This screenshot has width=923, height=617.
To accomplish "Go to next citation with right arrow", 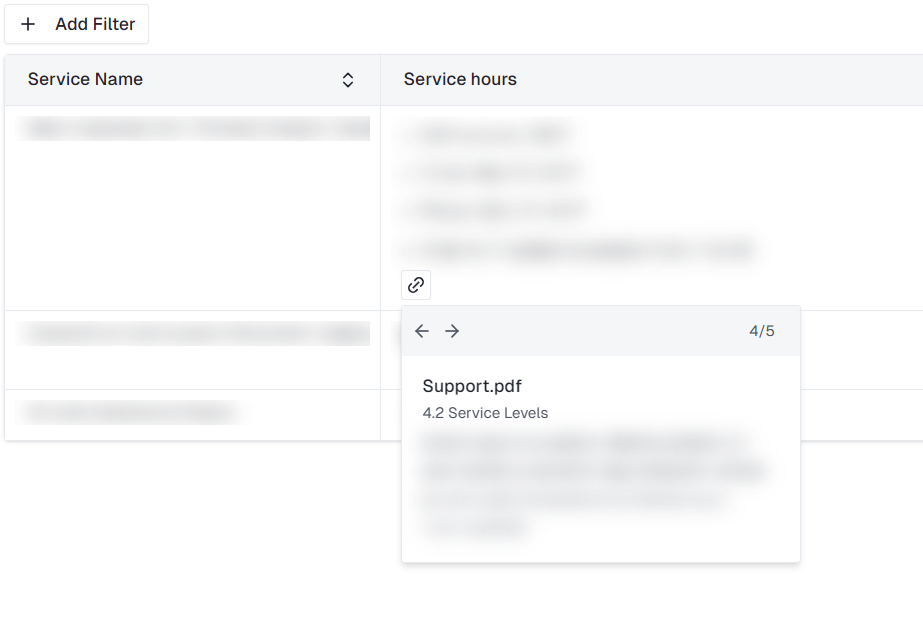I will [452, 331].
